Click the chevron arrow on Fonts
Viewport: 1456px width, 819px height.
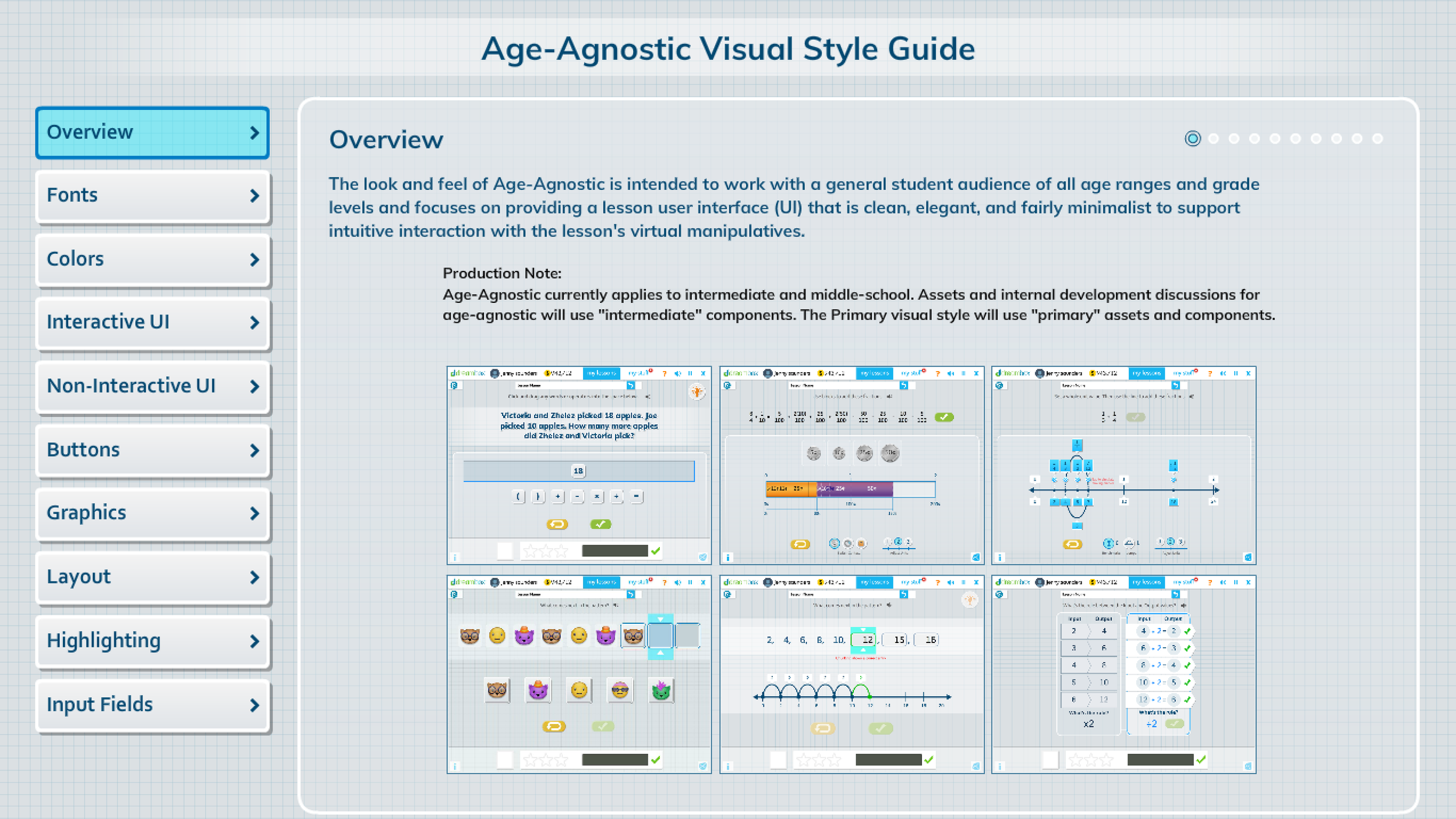[x=254, y=196]
